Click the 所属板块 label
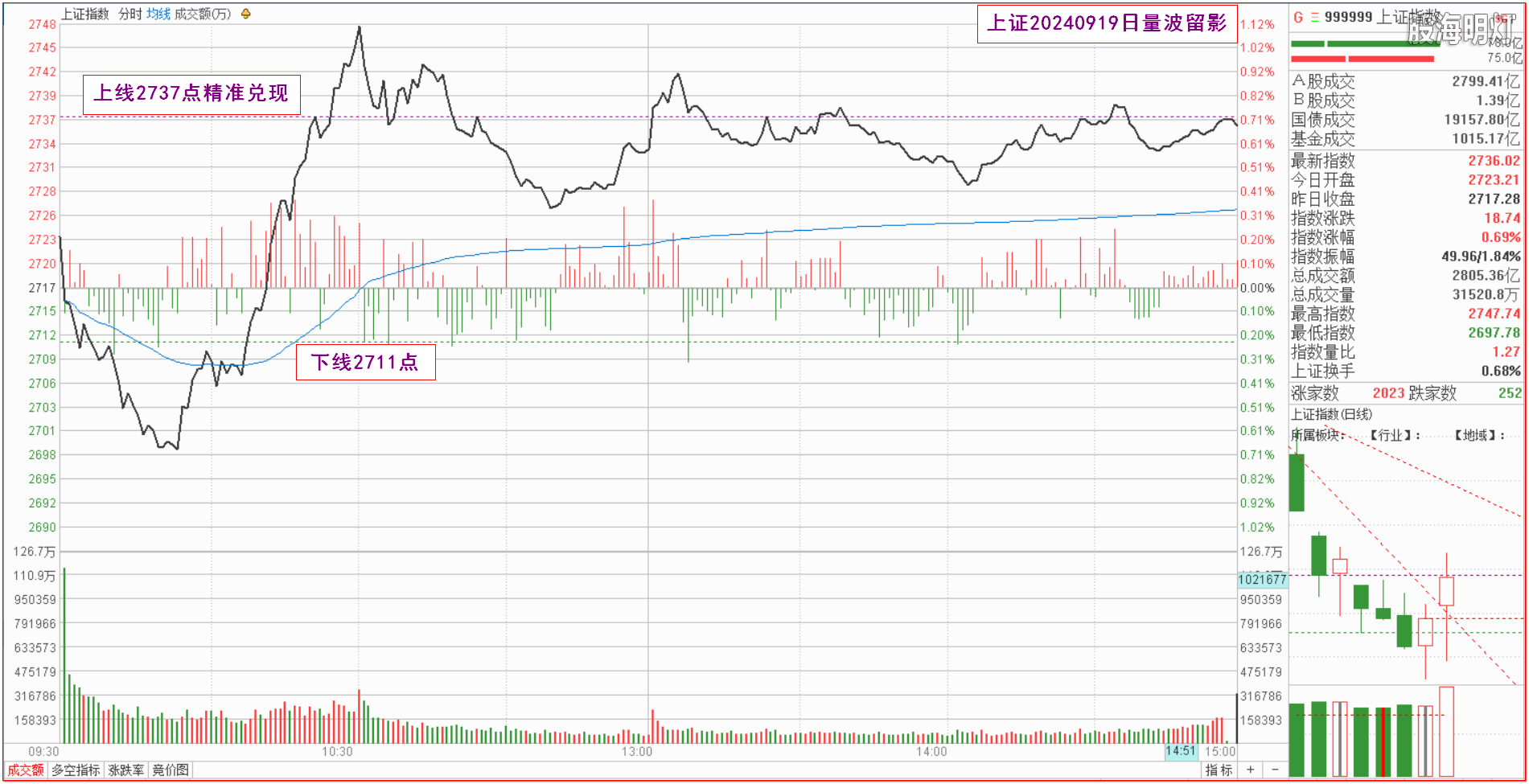The image size is (1529, 784). pyautogui.click(x=1316, y=435)
